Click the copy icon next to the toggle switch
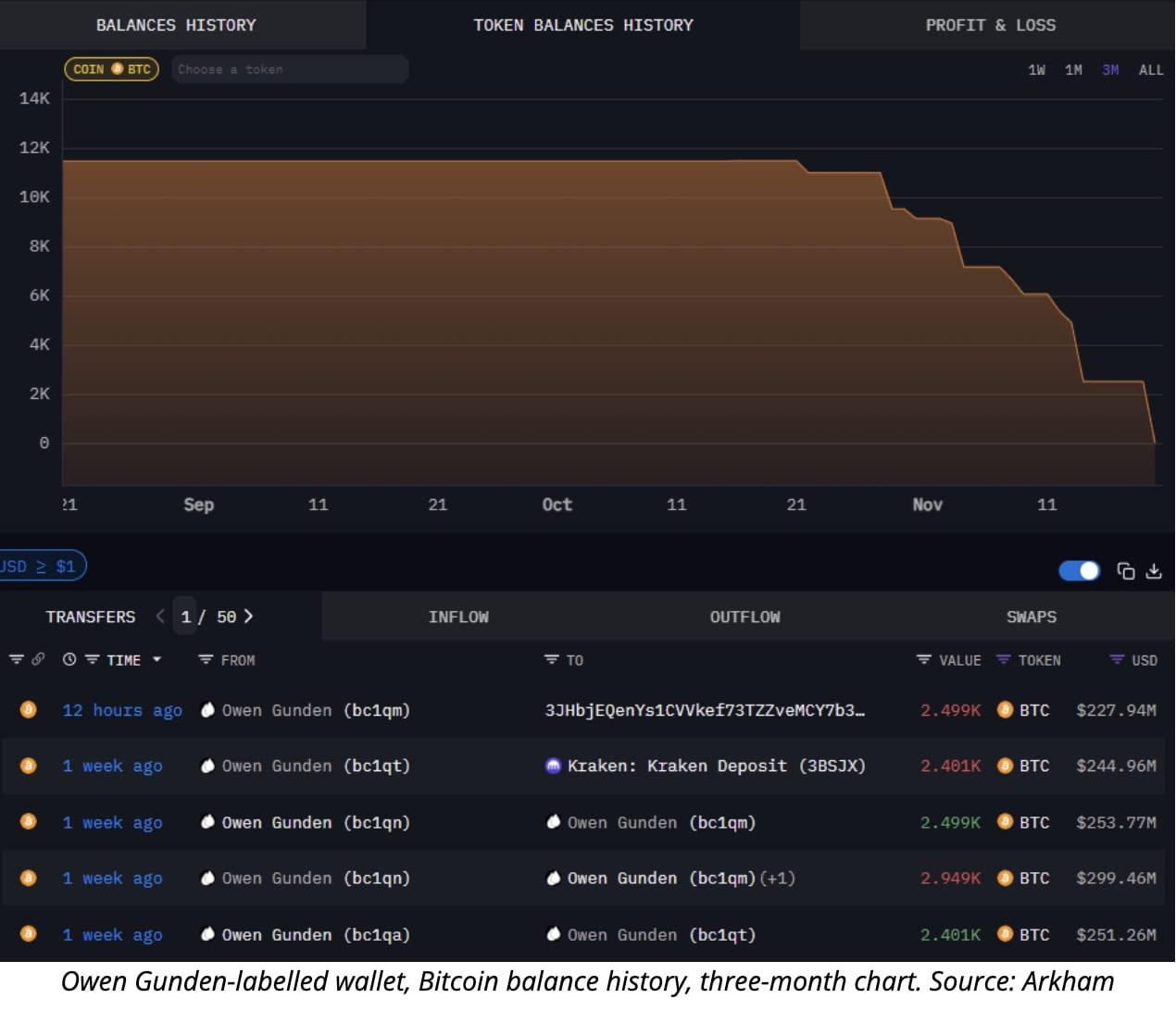The image size is (1176, 1011). (1126, 571)
